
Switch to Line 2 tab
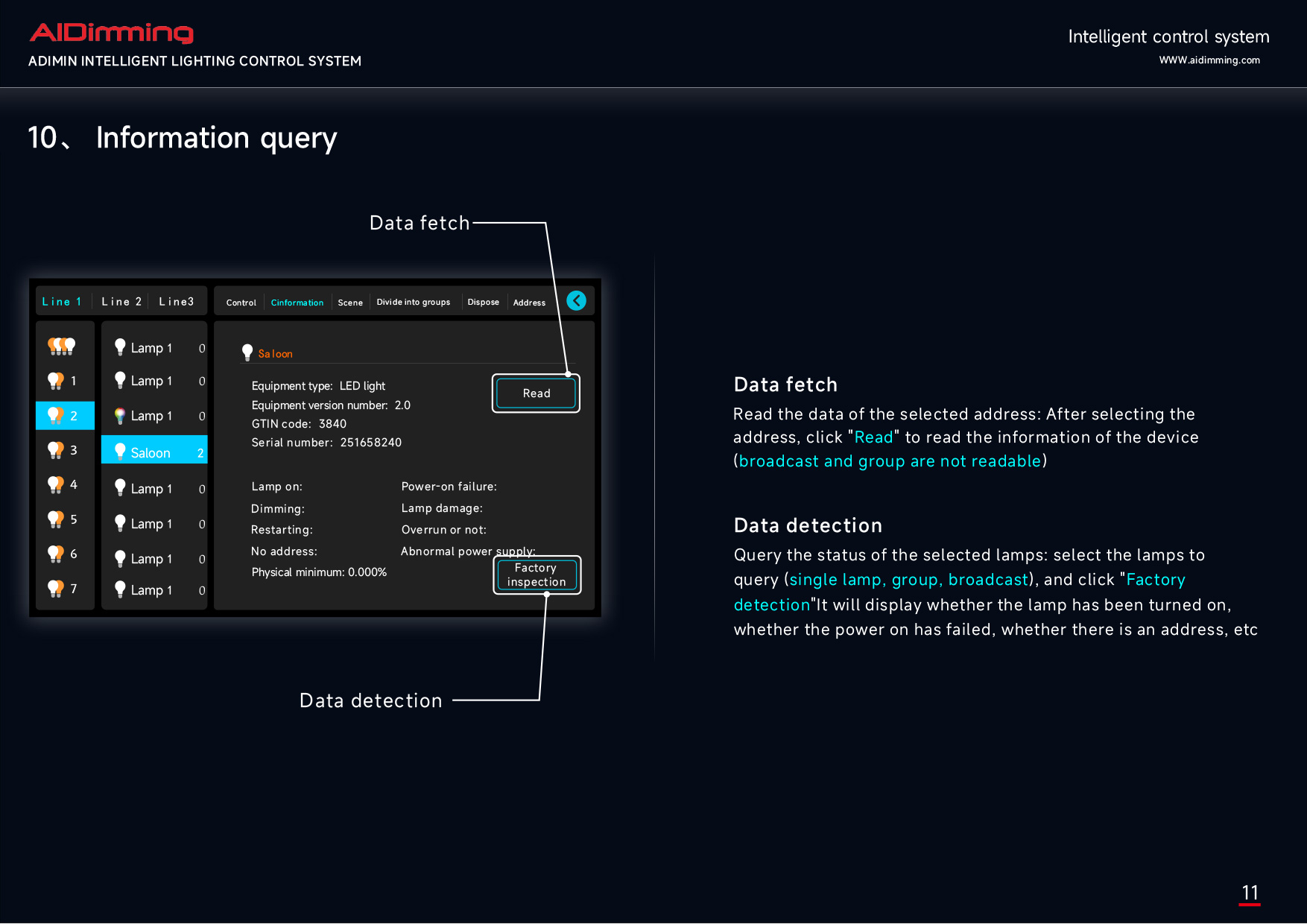point(121,302)
